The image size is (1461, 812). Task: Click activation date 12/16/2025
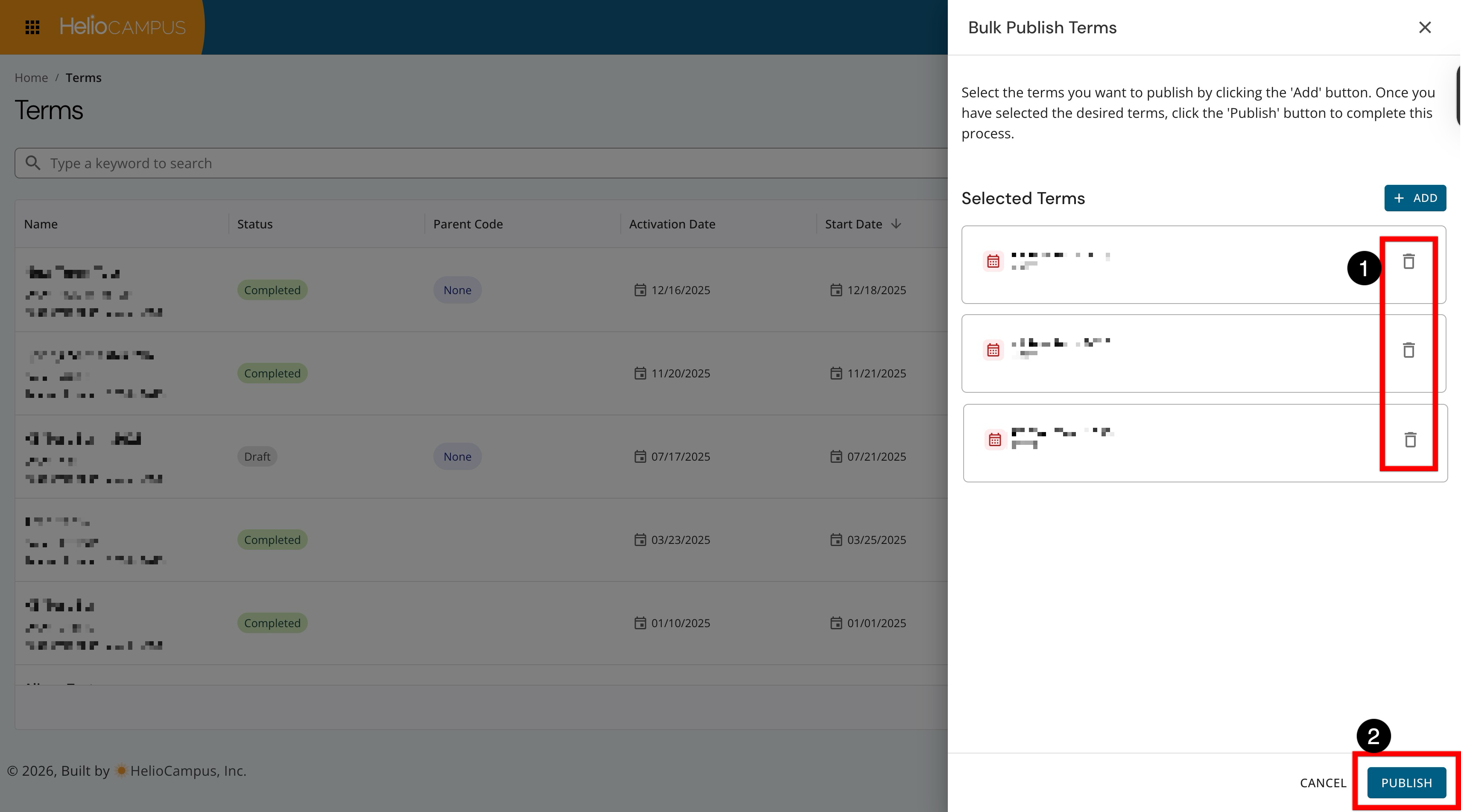[x=681, y=290]
